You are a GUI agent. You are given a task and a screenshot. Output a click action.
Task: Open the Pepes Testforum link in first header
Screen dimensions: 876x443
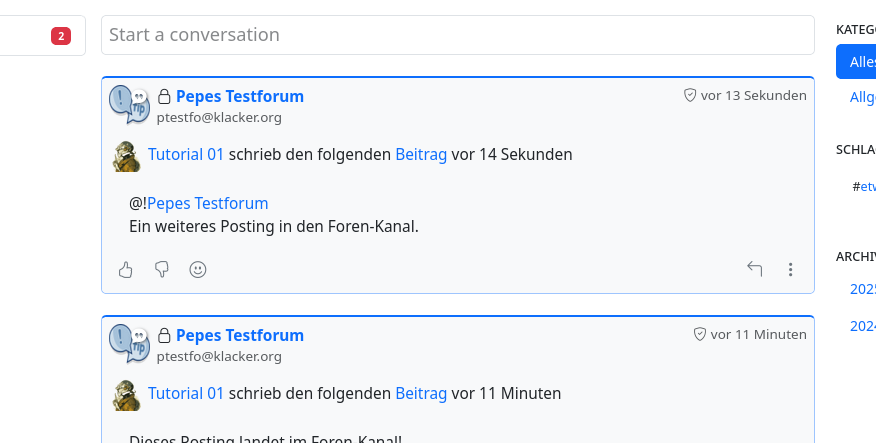(240, 97)
